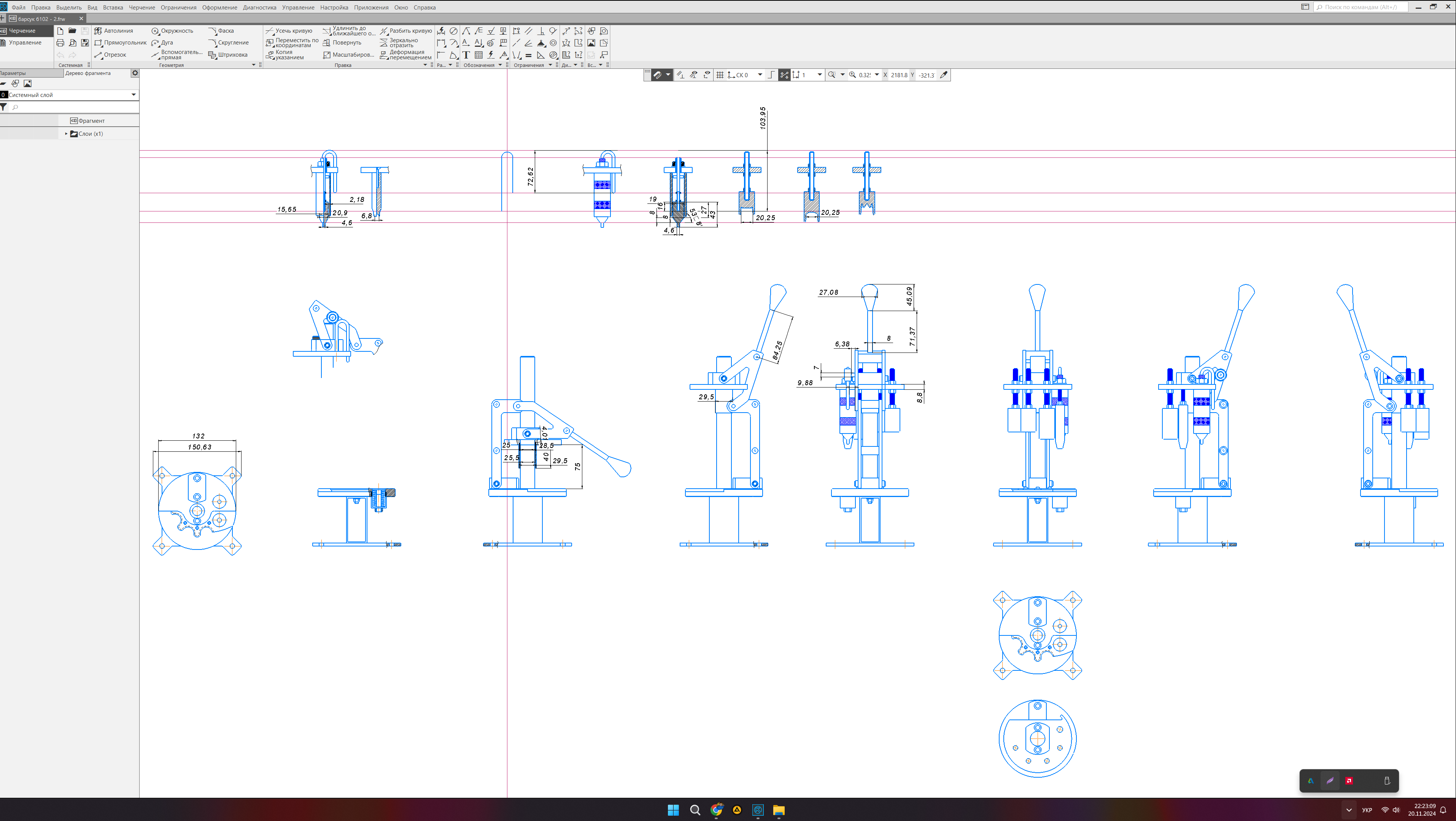Click the X coordinate field
Viewport: 1456px width, 821px height.
click(899, 75)
